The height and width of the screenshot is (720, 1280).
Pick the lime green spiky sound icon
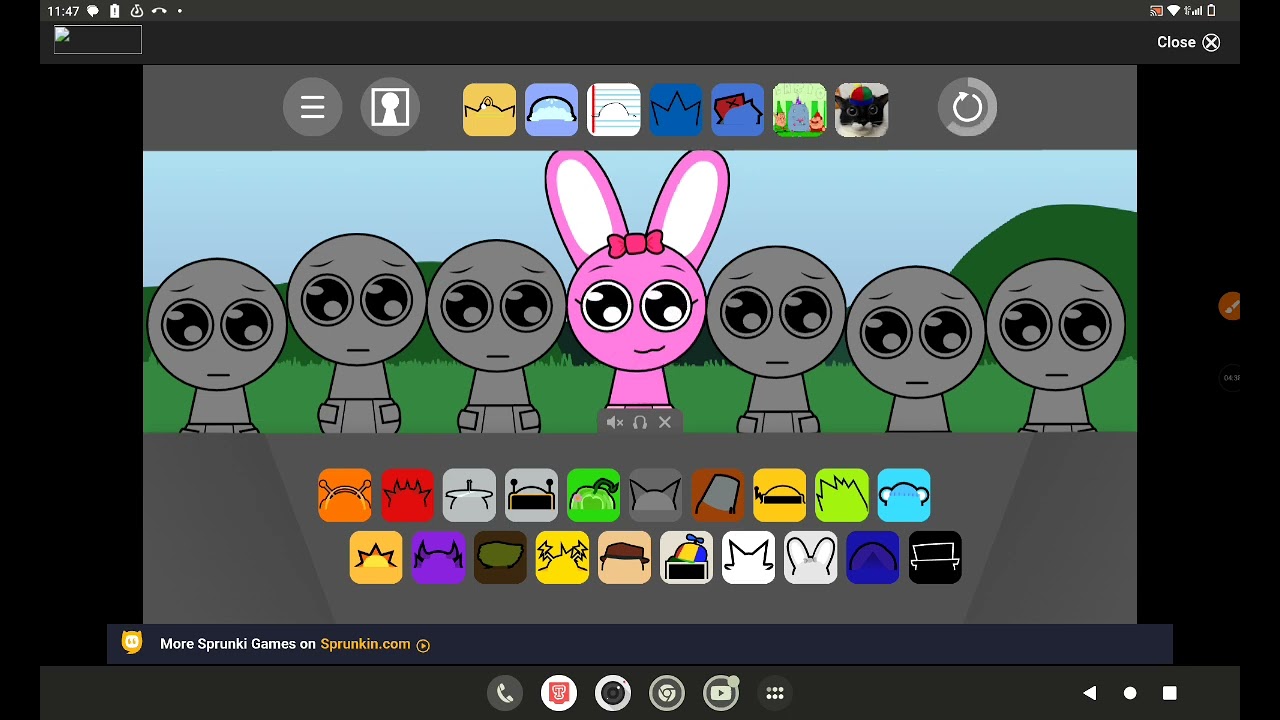(x=841, y=495)
